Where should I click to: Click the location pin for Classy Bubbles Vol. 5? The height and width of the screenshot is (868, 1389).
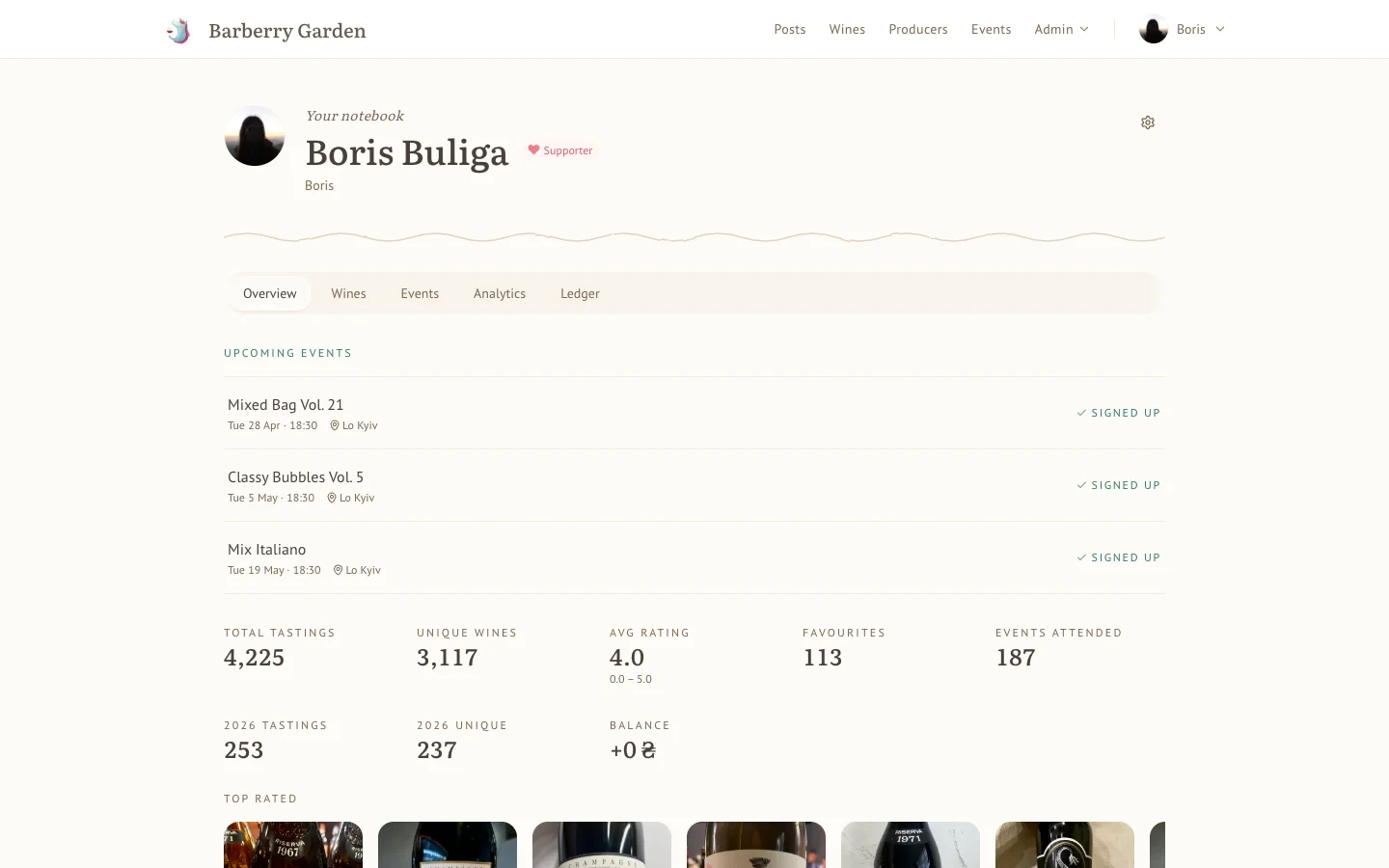(x=332, y=498)
